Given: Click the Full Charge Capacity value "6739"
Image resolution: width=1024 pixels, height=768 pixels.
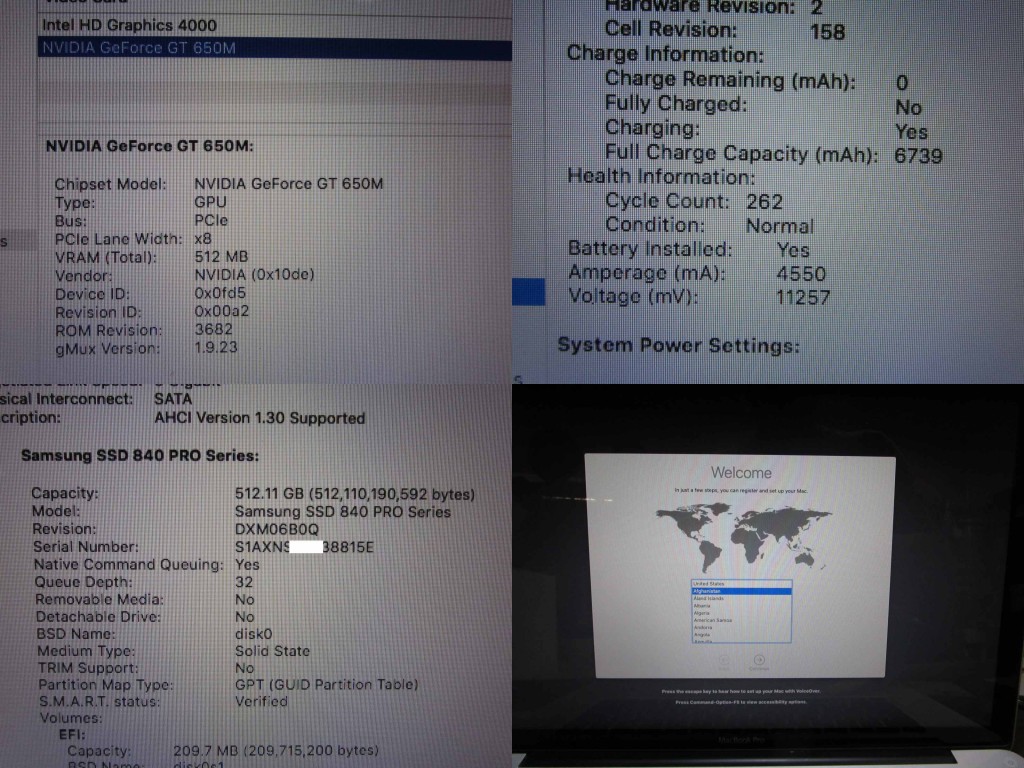Looking at the screenshot, I should point(918,156).
